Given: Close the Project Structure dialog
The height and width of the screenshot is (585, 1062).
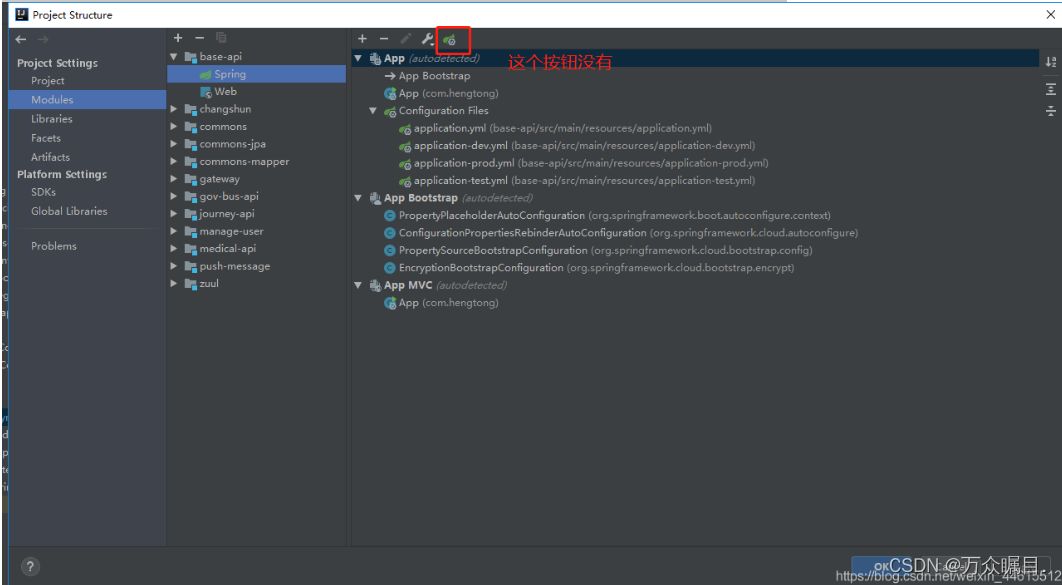Looking at the screenshot, I should click(1050, 14).
